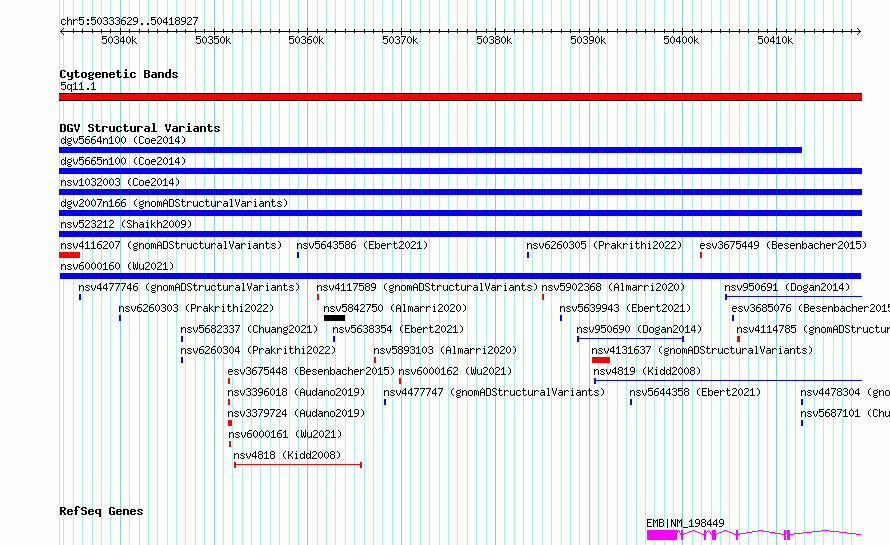Select the nsv1032003 (Coe2014) variant label
The height and width of the screenshot is (545, 890).
pyautogui.click(x=120, y=182)
